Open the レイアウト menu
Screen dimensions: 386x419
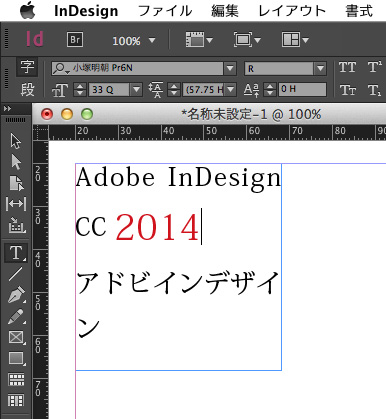(x=292, y=11)
